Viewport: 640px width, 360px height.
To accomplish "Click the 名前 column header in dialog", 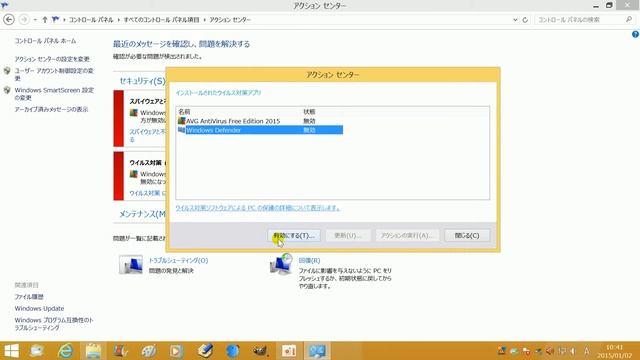I will click(x=184, y=111).
